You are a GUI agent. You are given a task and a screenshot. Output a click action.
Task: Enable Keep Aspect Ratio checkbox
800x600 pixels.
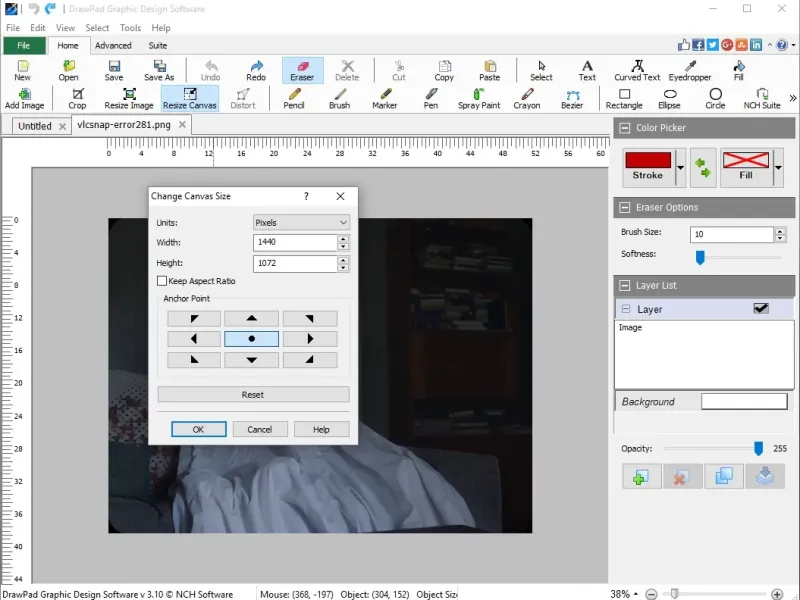(162, 281)
